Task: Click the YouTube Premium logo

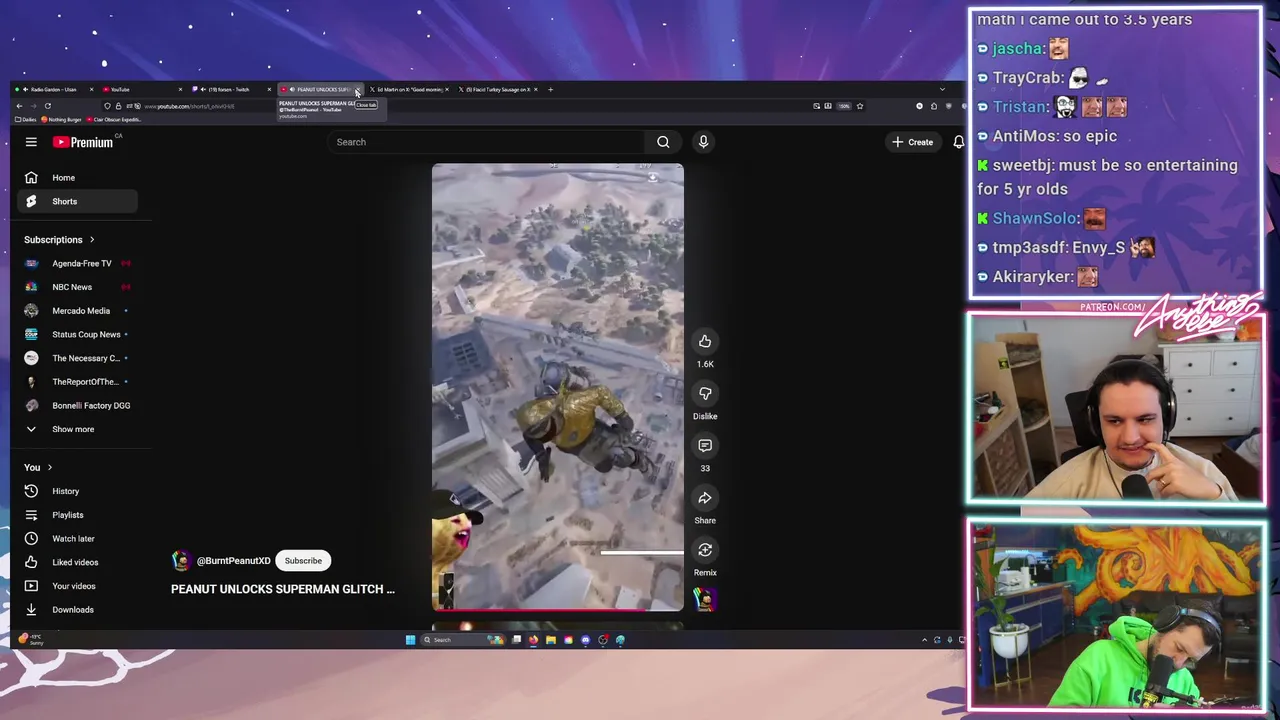Action: (83, 142)
